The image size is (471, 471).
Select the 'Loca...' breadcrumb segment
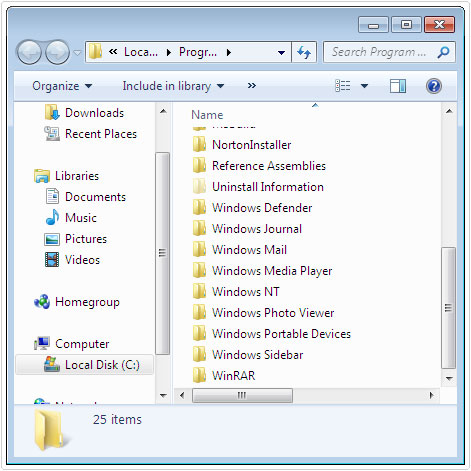[x=141, y=52]
